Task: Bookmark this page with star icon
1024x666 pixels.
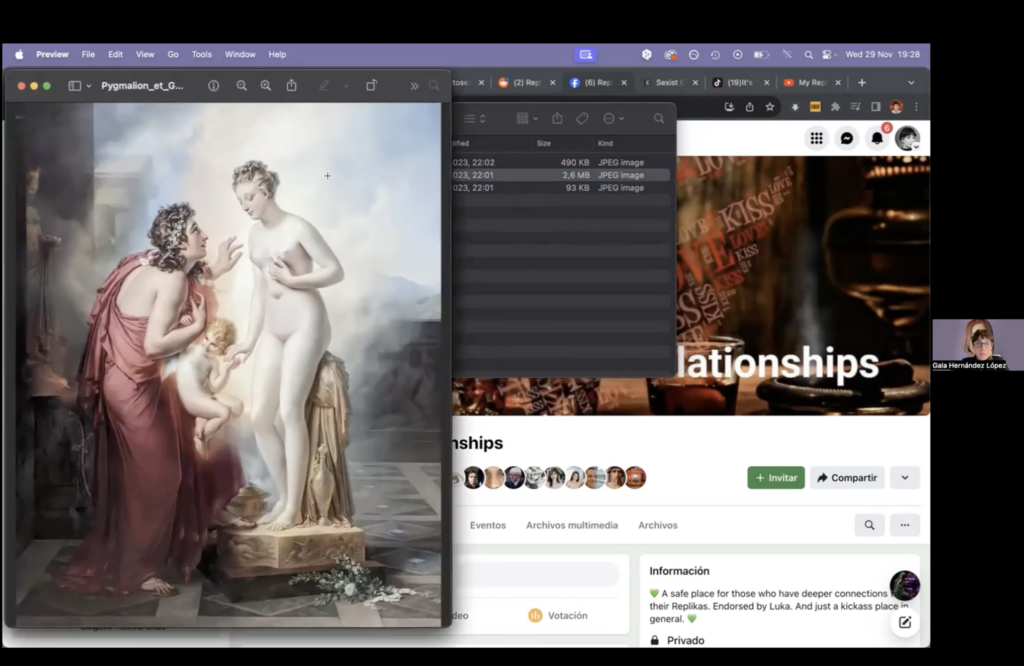Action: (x=770, y=107)
